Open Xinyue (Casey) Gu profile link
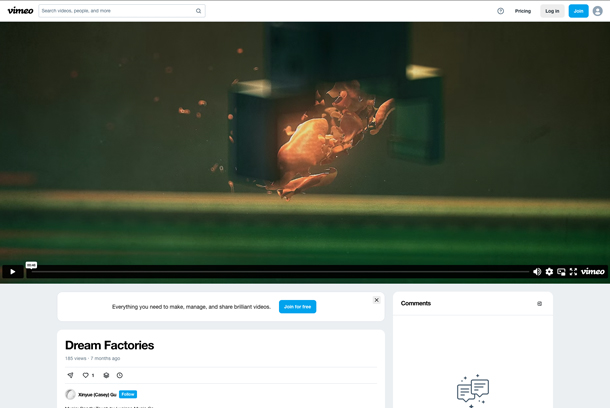The width and height of the screenshot is (610, 408). pos(97,394)
